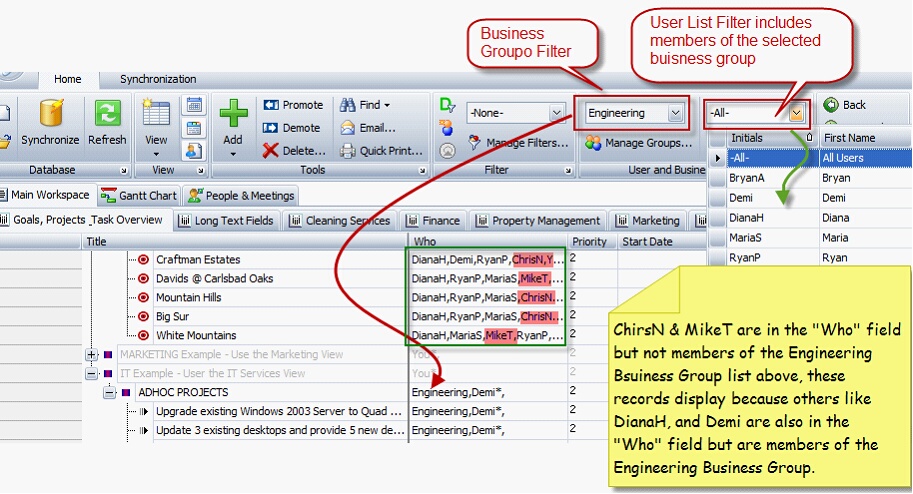Screen dimensions: 913x494
Task: Click the First Name column header
Action: [x=865, y=138]
